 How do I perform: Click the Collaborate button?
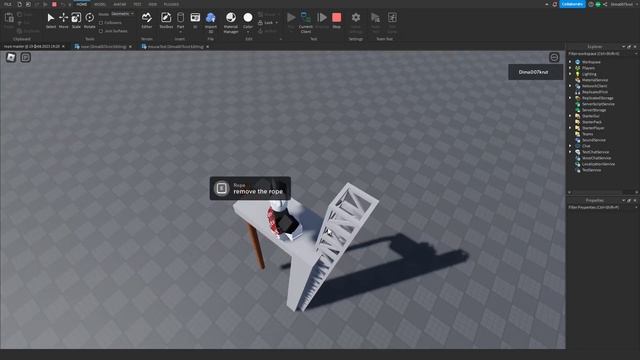point(572,4)
